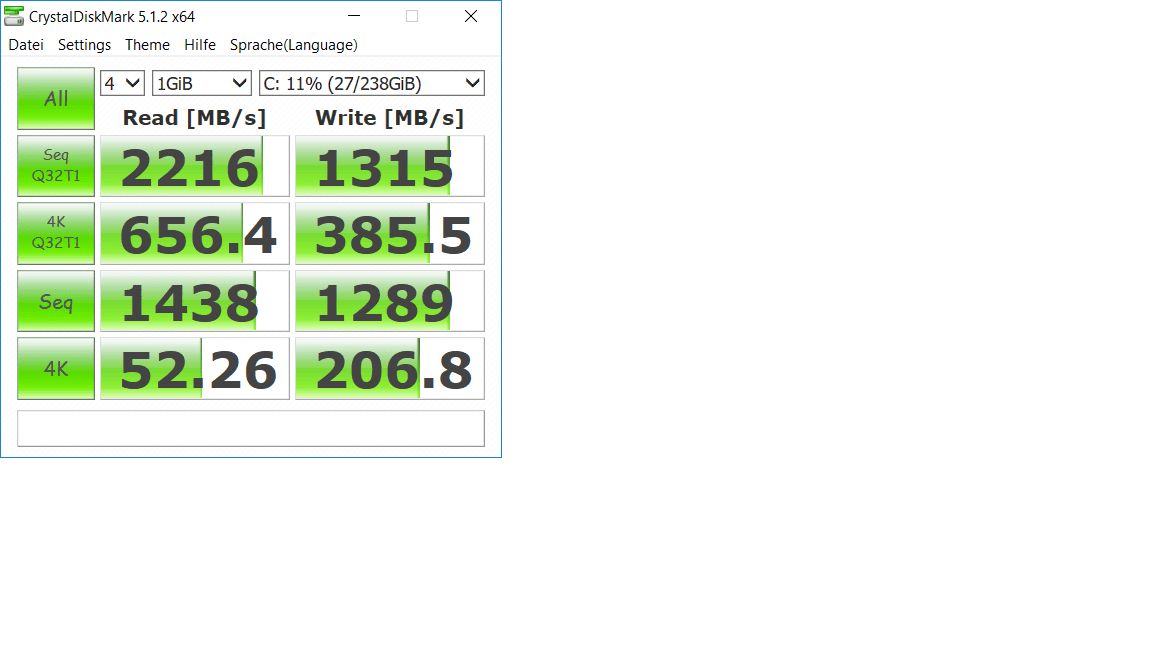Image resolution: width=1152 pixels, height=648 pixels.
Task: Open the Settings menu
Action: [x=84, y=45]
